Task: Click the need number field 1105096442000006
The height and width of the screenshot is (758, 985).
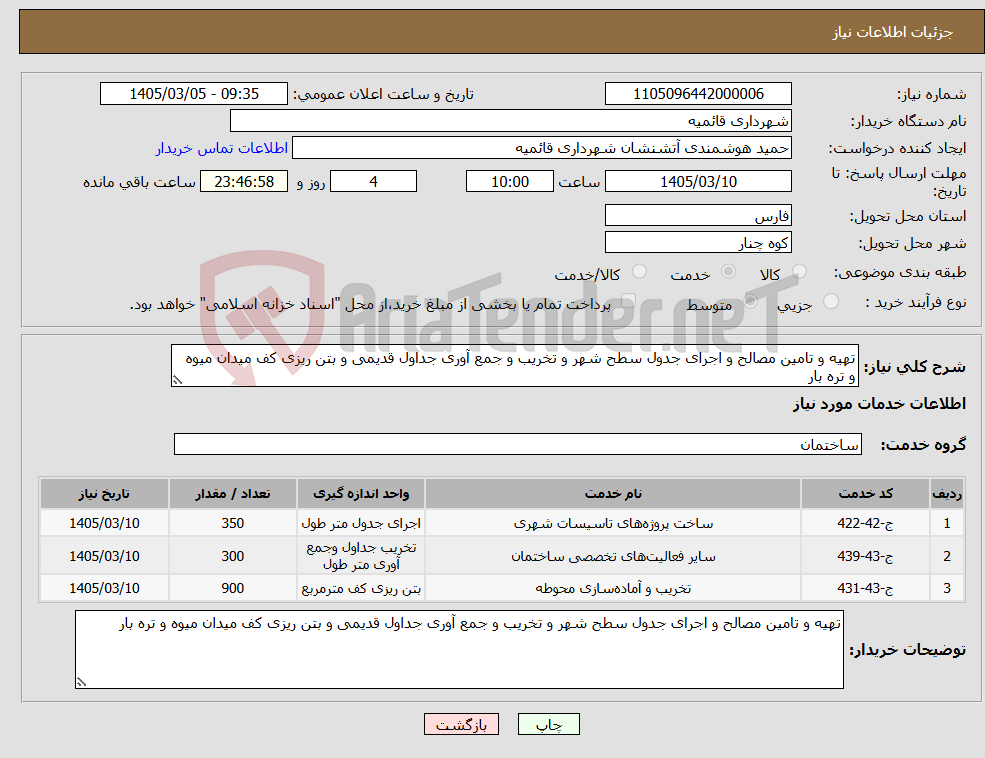Action: click(698, 94)
